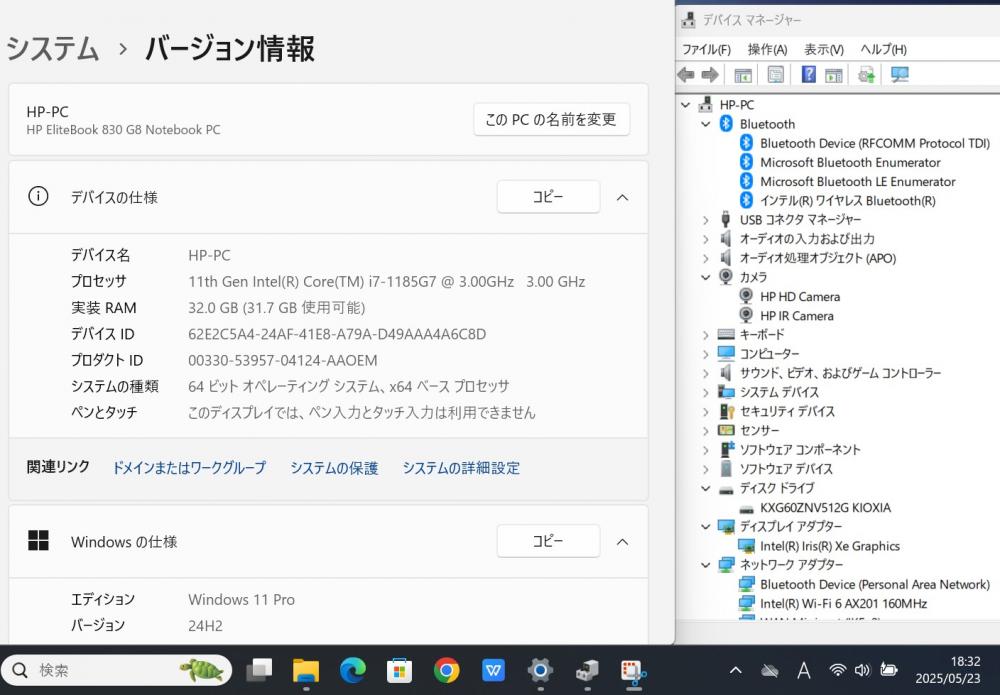1000x695 pixels.
Task: Click the Update driver toolbar icon
Action: (x=866, y=75)
